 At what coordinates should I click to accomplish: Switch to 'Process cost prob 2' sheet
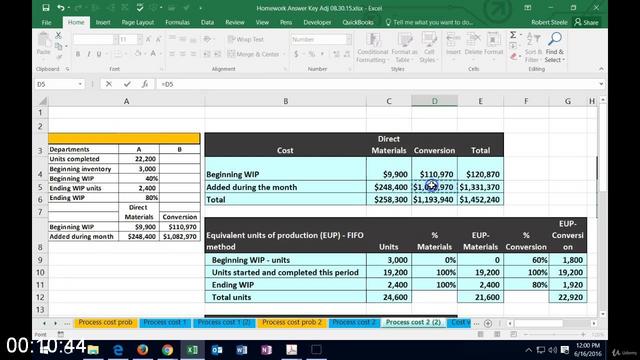291,322
